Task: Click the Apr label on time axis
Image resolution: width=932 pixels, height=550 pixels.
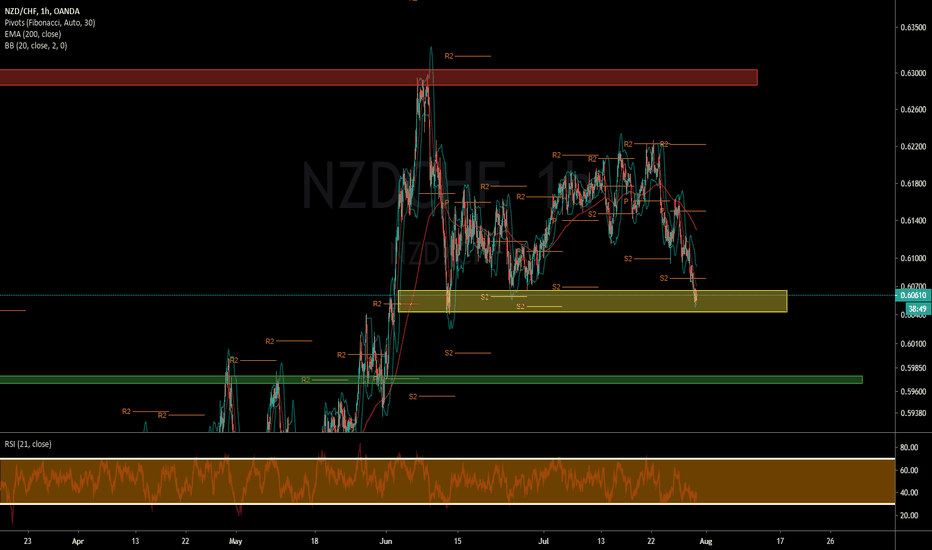Action: [x=78, y=541]
